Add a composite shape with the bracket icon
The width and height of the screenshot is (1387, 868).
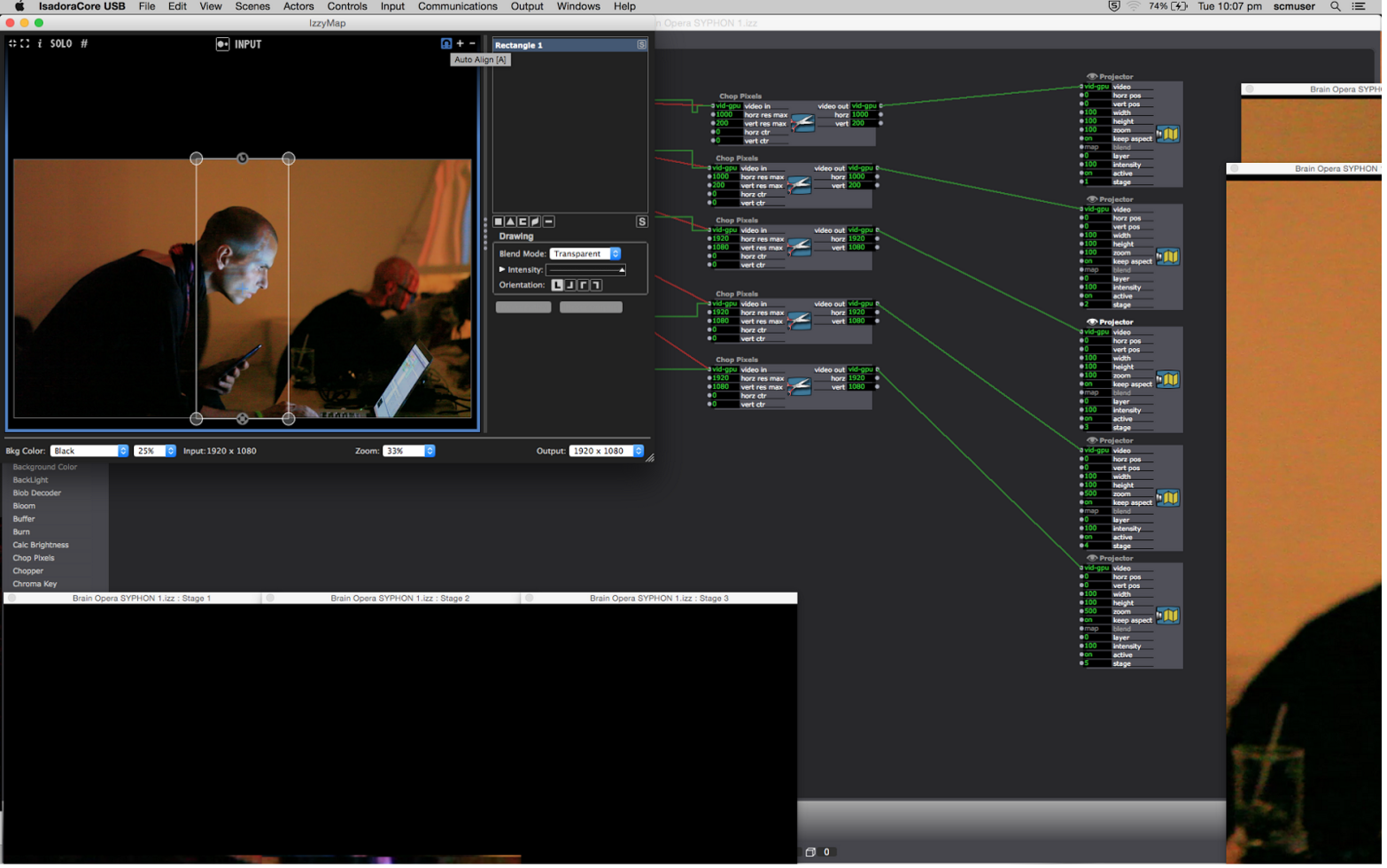click(x=523, y=221)
